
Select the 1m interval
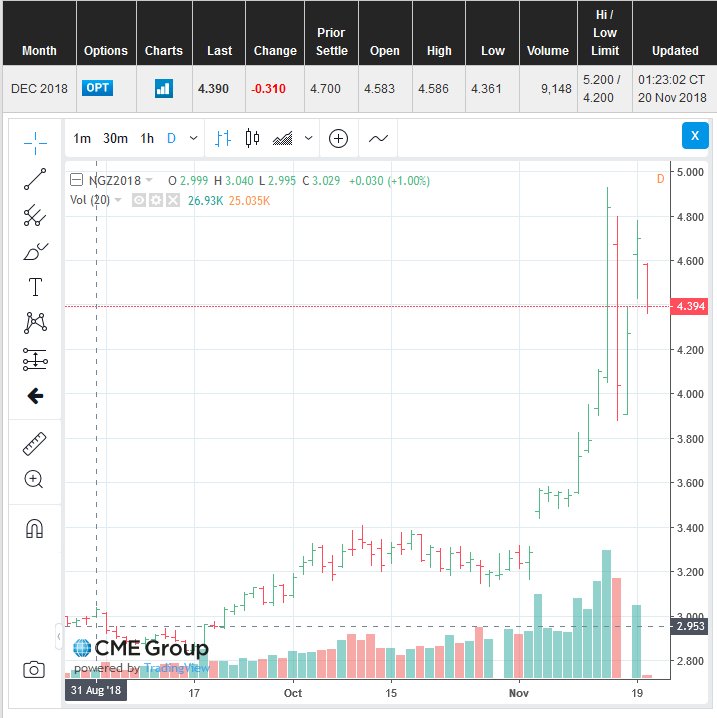pyautogui.click(x=82, y=138)
